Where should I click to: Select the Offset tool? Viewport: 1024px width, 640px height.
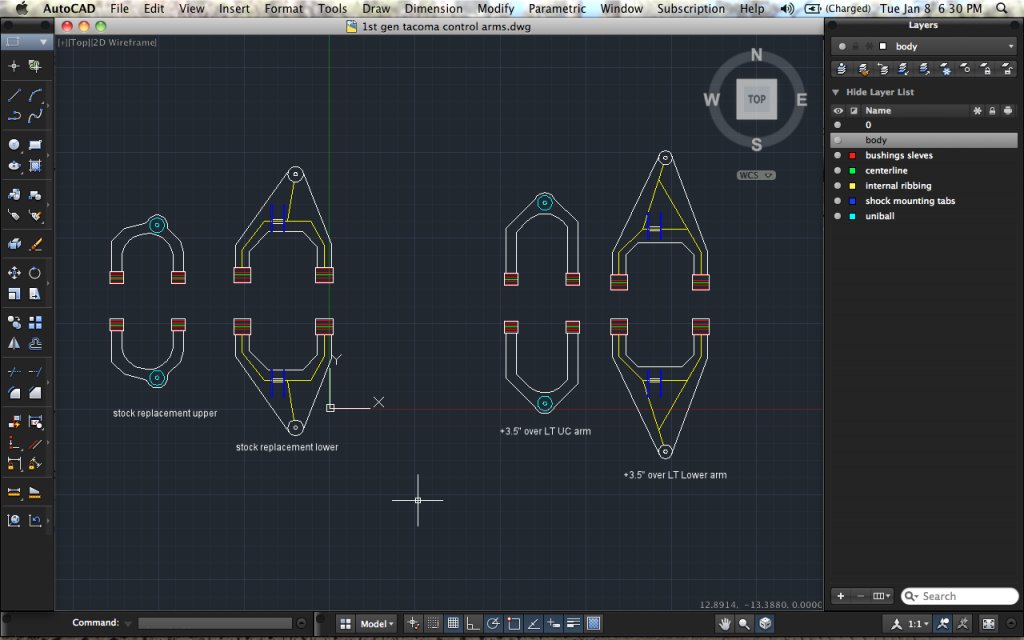pos(35,343)
